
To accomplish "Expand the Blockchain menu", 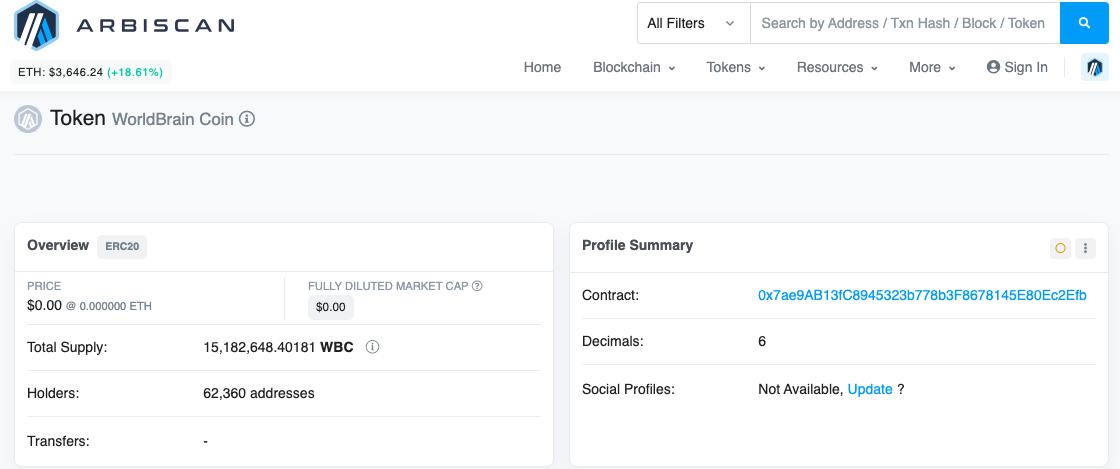I will [x=634, y=67].
